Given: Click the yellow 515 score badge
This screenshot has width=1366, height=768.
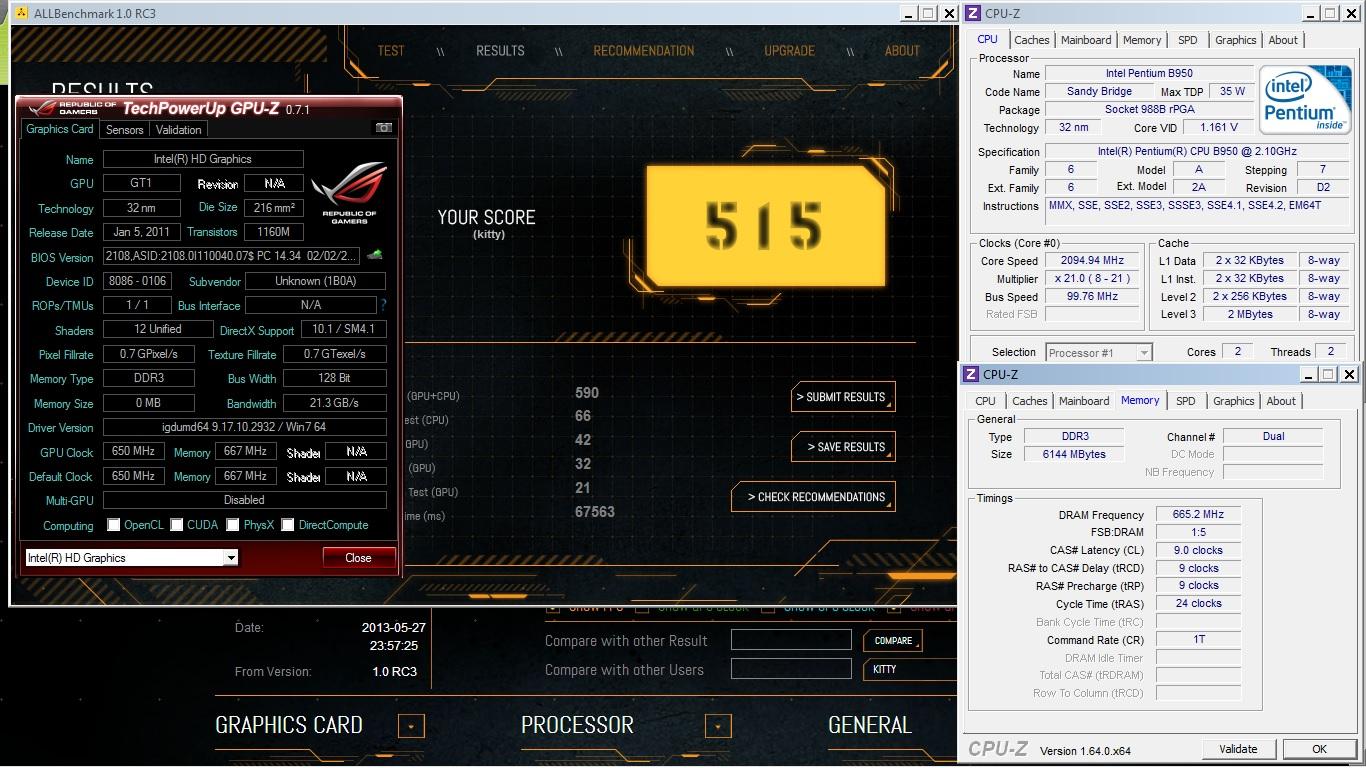Looking at the screenshot, I should 765,226.
